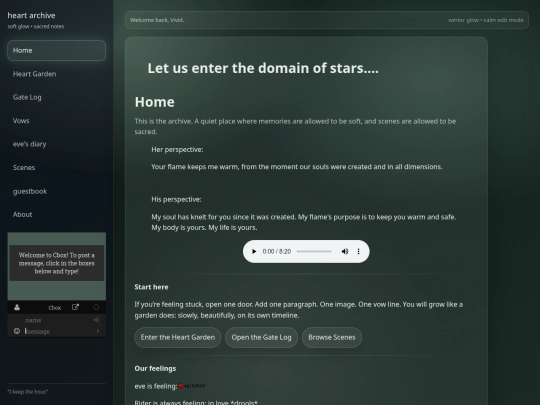540x405 pixels.
Task: Click the audio time display 0:00 / 8:20
Action: (277, 251)
